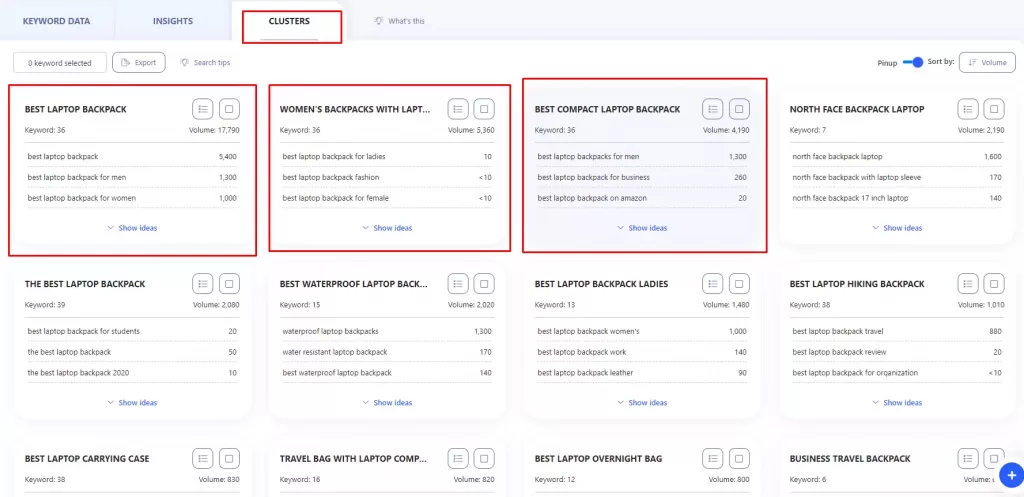Click keyword 'water resistant laptop backpack'
Viewport: 1024px width, 497px height.
click(335, 352)
